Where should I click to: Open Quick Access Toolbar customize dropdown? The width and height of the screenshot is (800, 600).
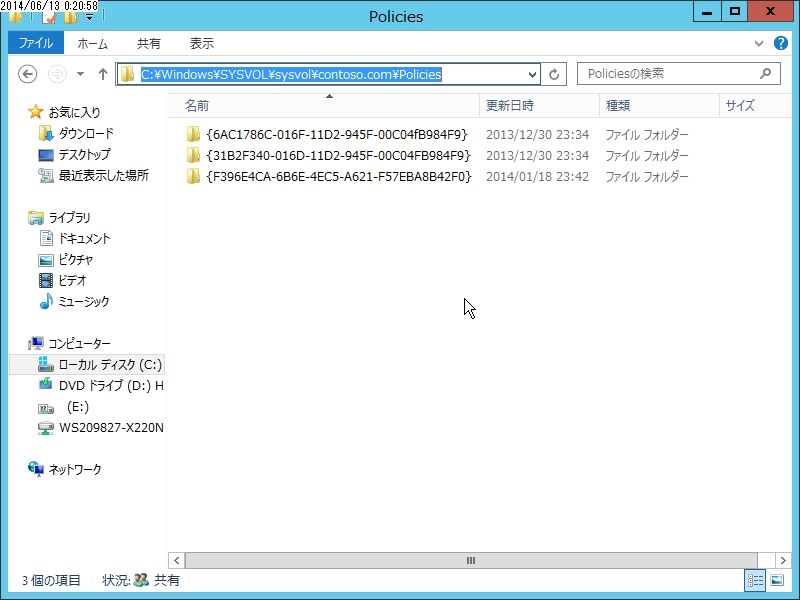pos(89,17)
